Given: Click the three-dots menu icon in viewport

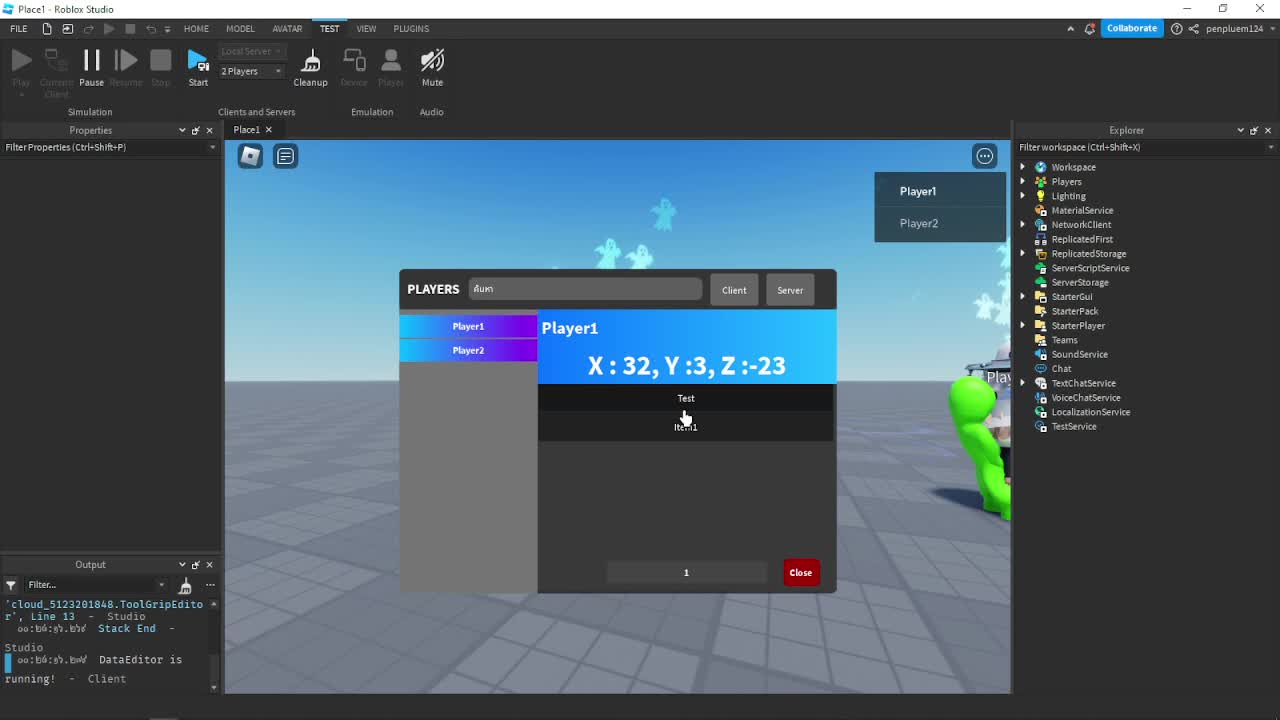Looking at the screenshot, I should click(985, 156).
